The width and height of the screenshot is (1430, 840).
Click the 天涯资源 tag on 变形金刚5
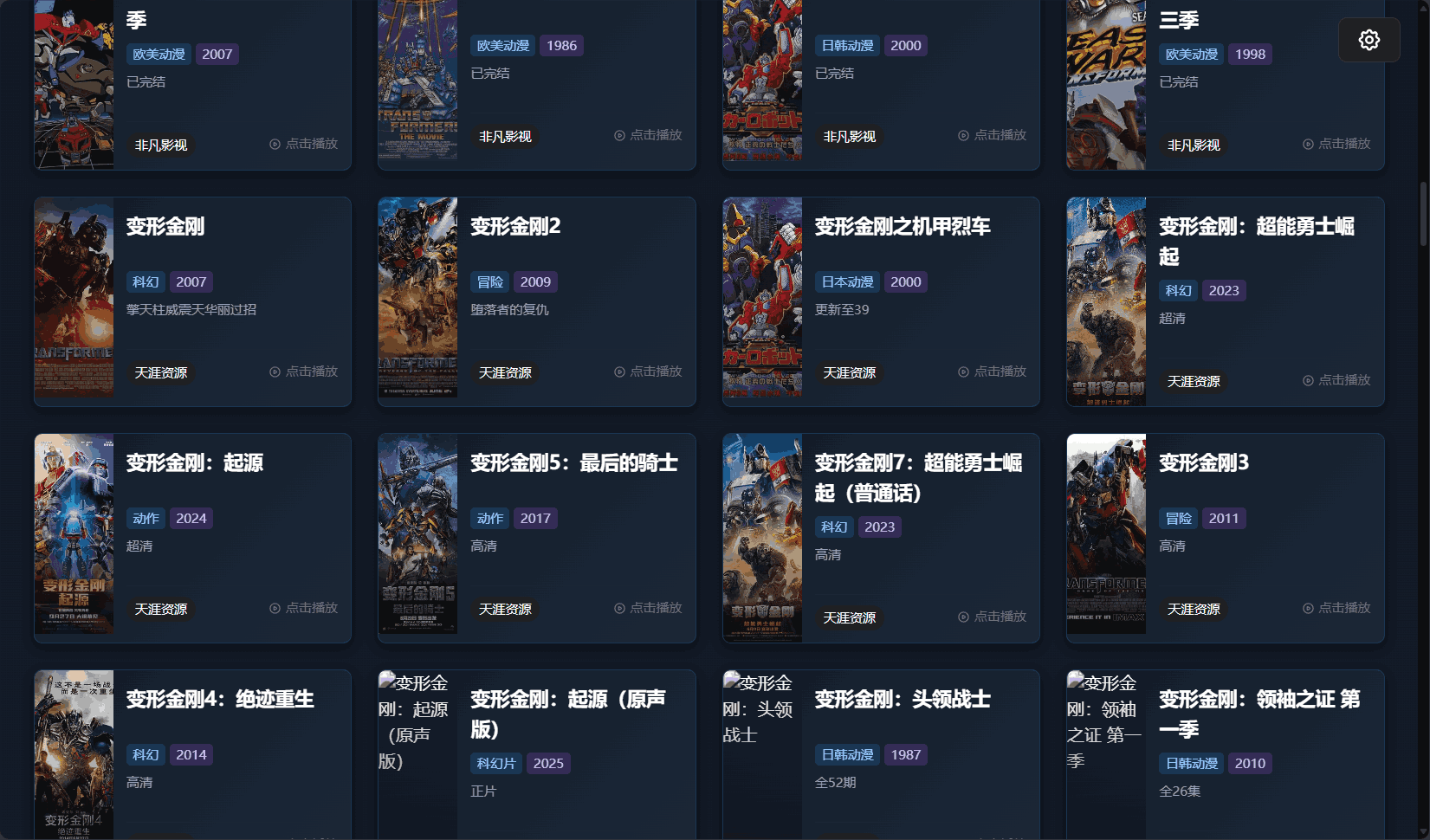tap(505, 609)
